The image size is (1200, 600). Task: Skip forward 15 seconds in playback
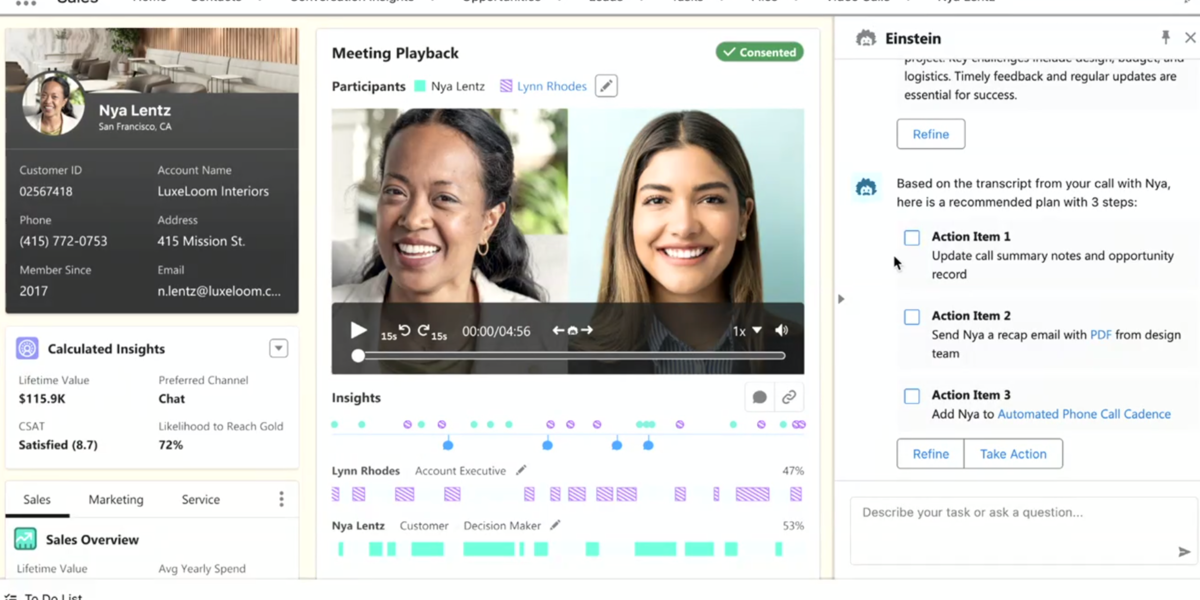[x=424, y=331]
